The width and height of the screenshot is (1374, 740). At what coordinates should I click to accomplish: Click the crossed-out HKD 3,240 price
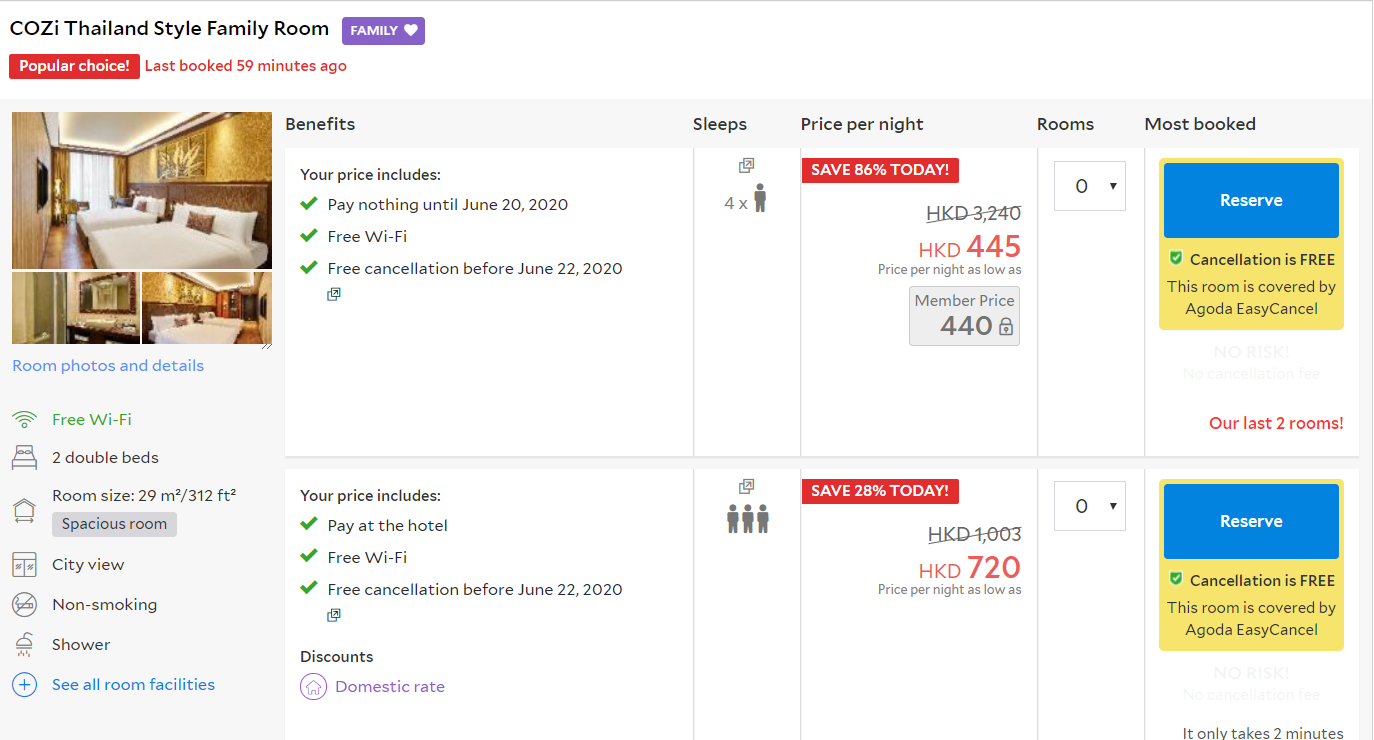click(x=973, y=213)
